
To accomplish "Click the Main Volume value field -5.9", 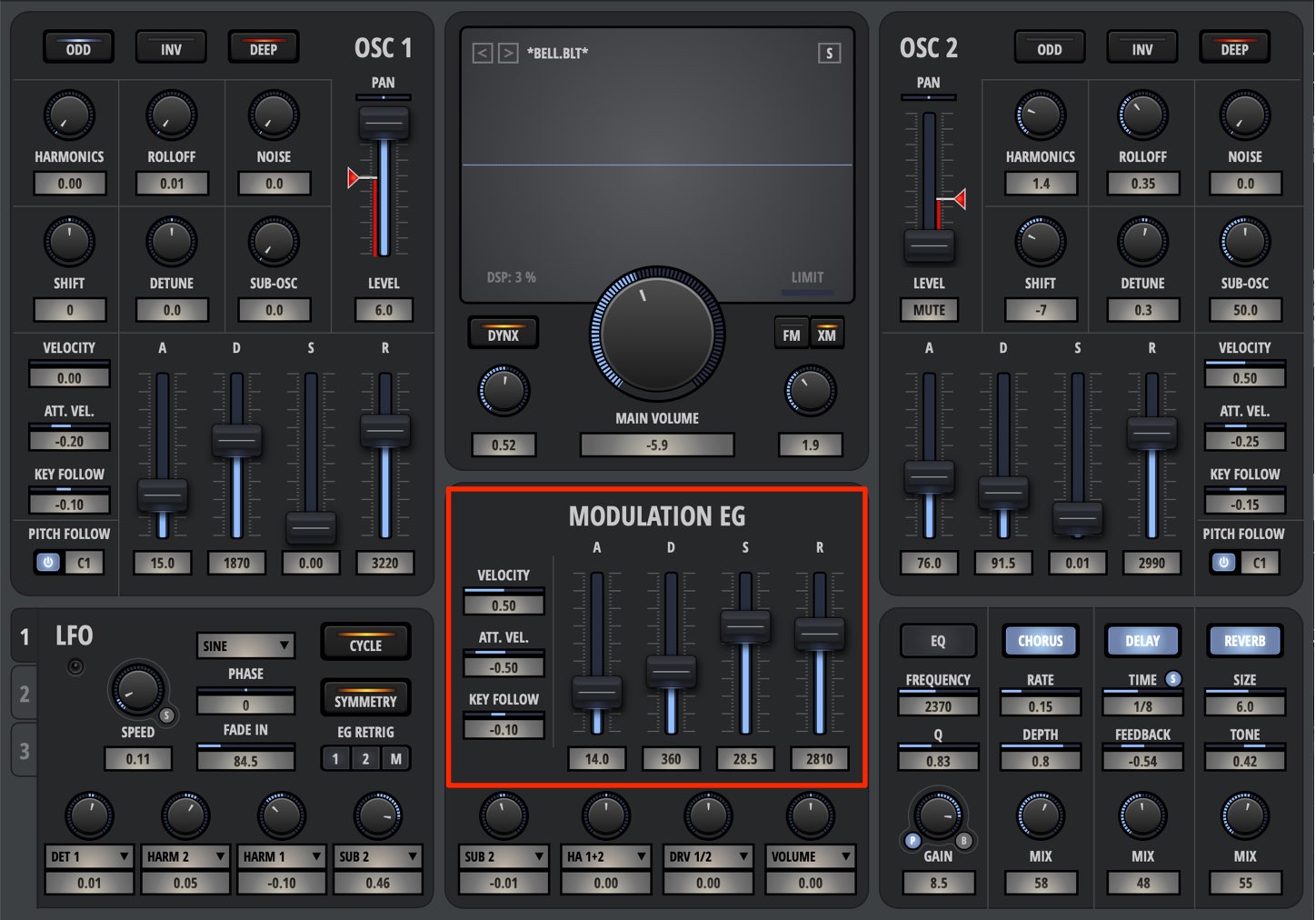I will coord(657,445).
